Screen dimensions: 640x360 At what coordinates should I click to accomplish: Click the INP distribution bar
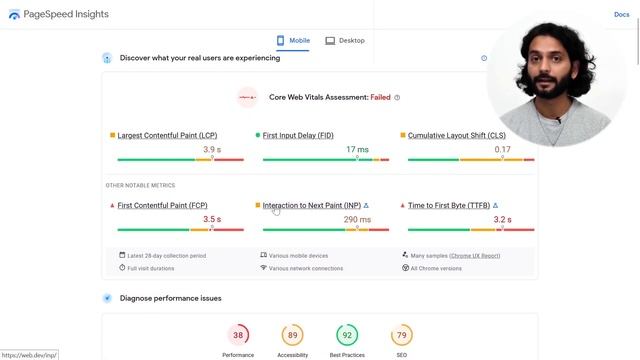point(326,229)
